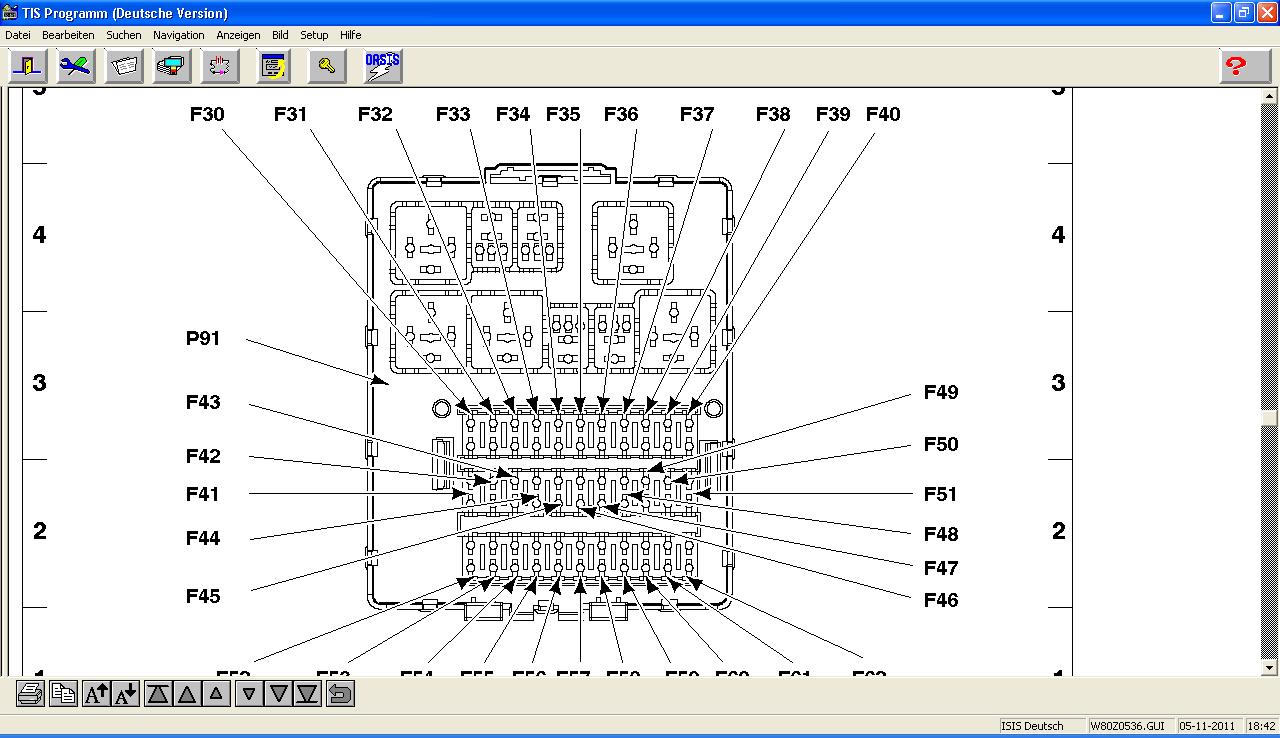Image resolution: width=1280 pixels, height=738 pixels.
Task: Click the return back arrow button
Action: [x=340, y=693]
